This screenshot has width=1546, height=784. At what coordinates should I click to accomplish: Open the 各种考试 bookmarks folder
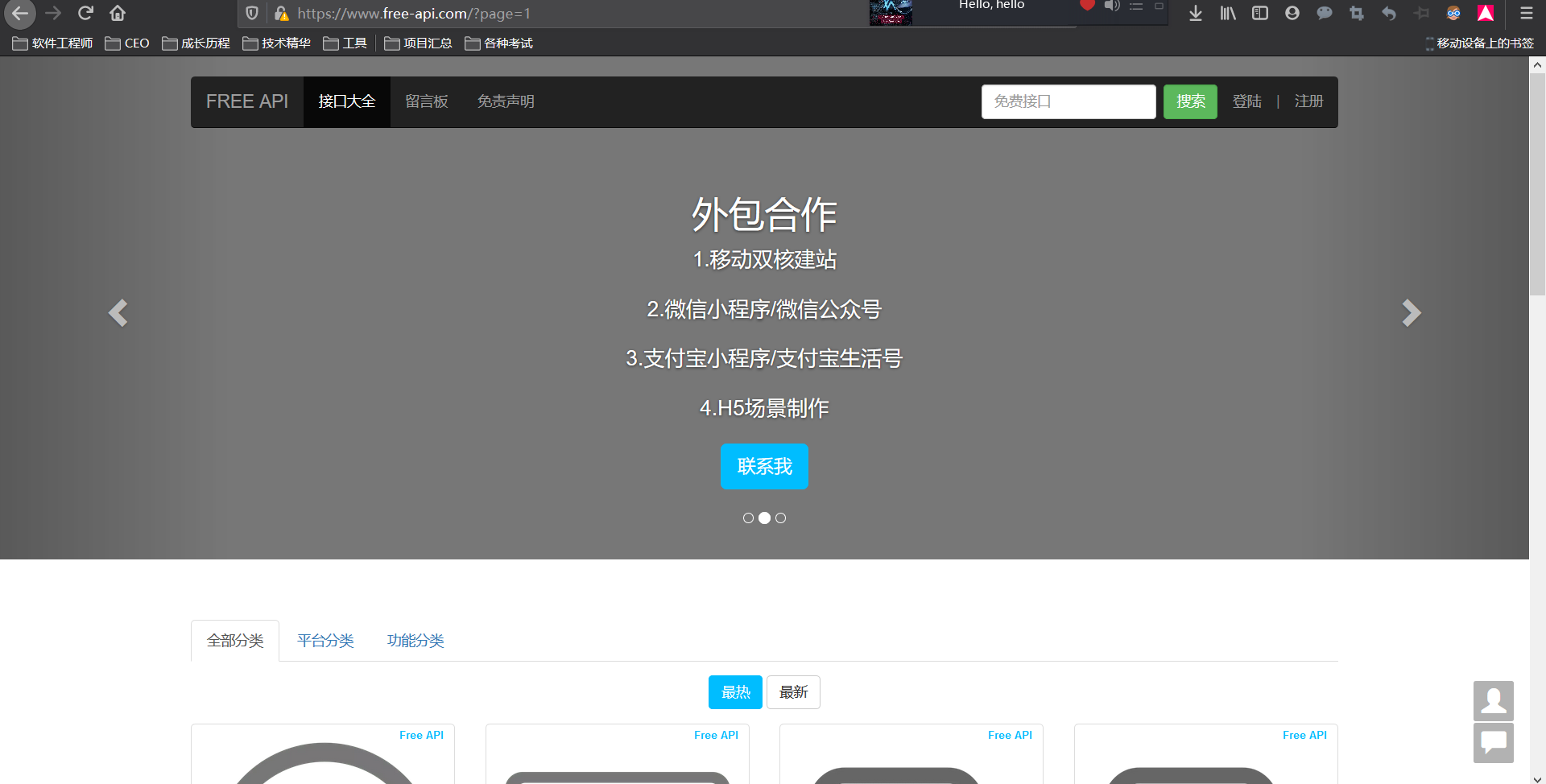(498, 43)
